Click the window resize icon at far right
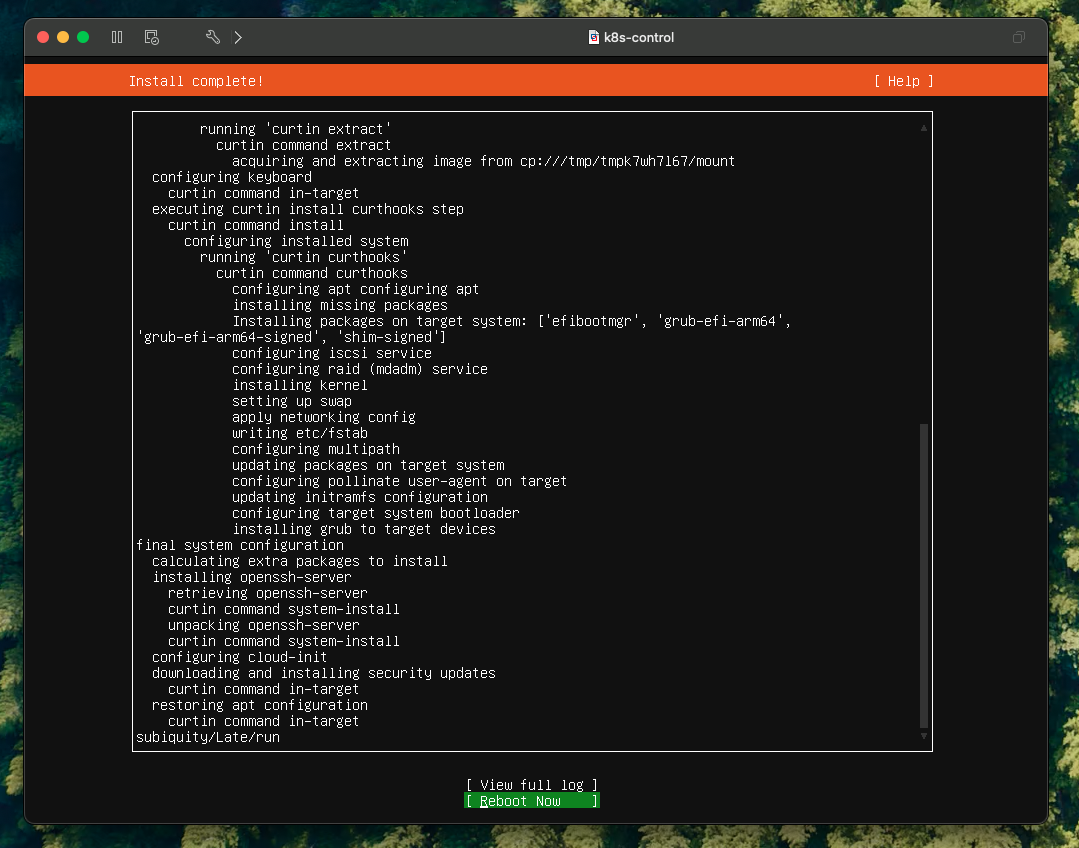The image size is (1079, 848). pyautogui.click(x=1018, y=38)
